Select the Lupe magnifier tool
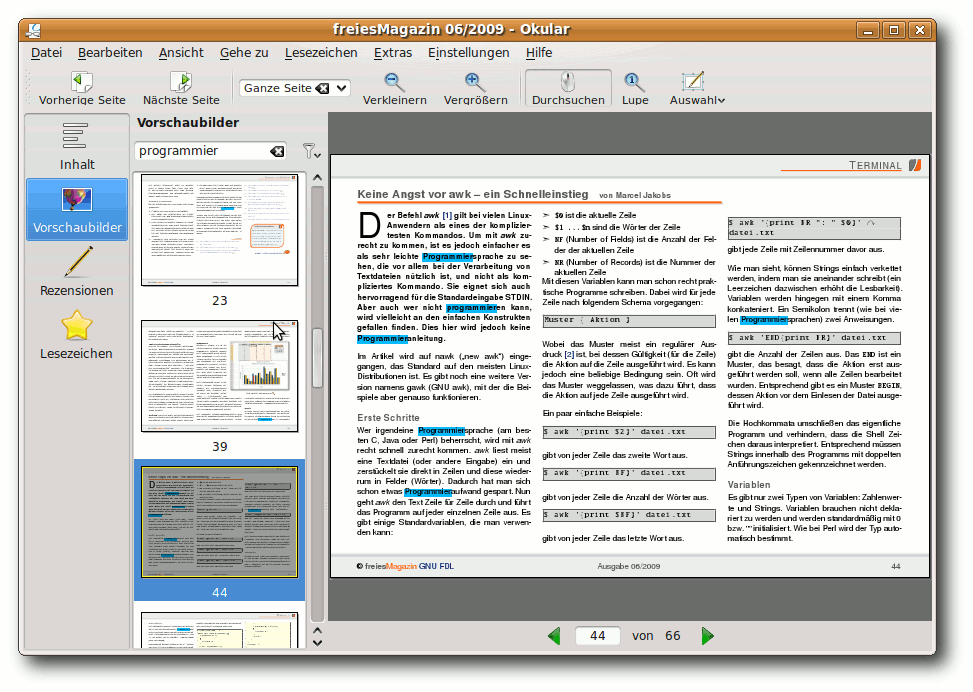The image size is (973, 692). point(635,89)
